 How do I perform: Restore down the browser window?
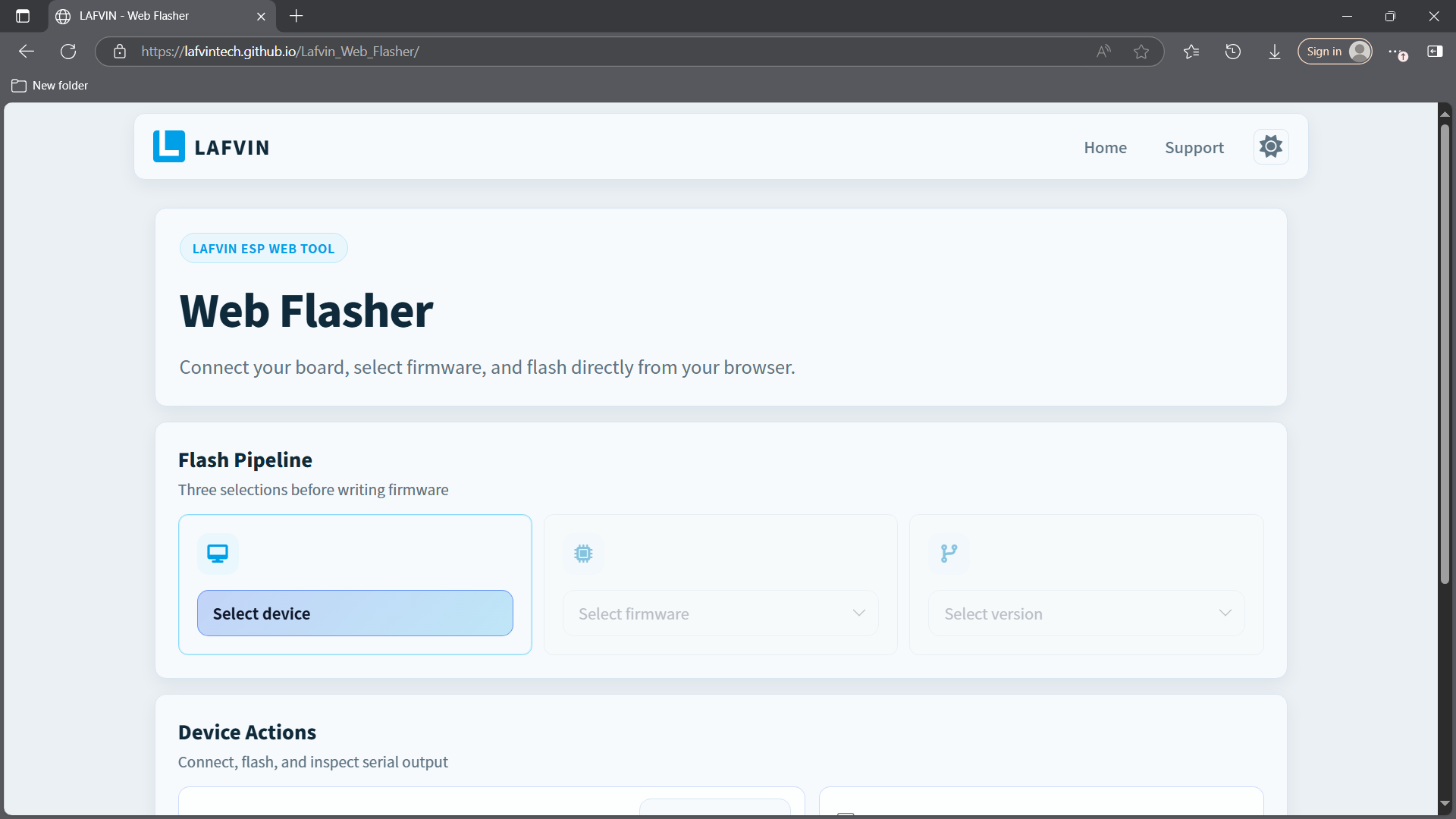(x=1390, y=16)
